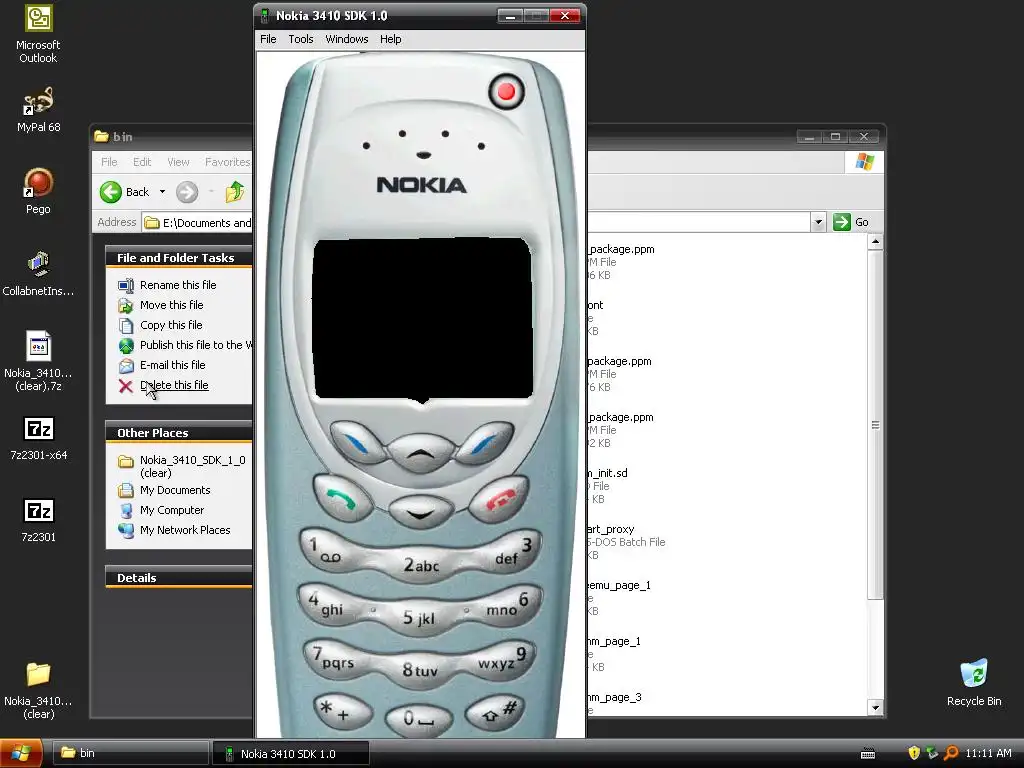Select the Microsoft Outlook desktop icon

point(38,34)
